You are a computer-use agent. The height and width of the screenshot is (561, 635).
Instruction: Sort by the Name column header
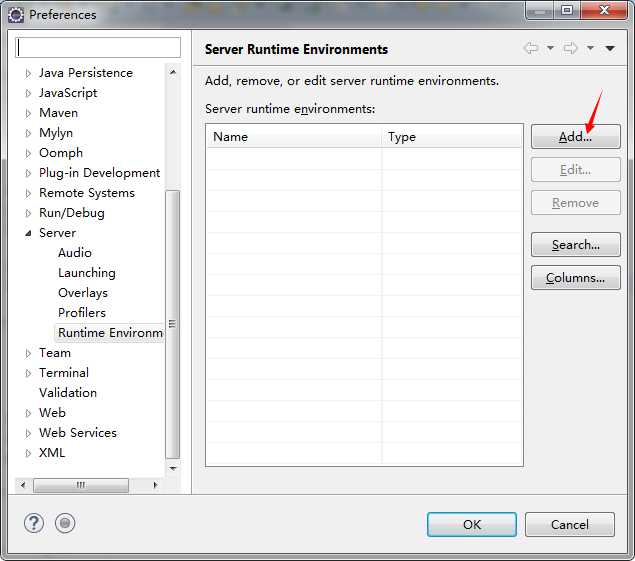tap(294, 137)
